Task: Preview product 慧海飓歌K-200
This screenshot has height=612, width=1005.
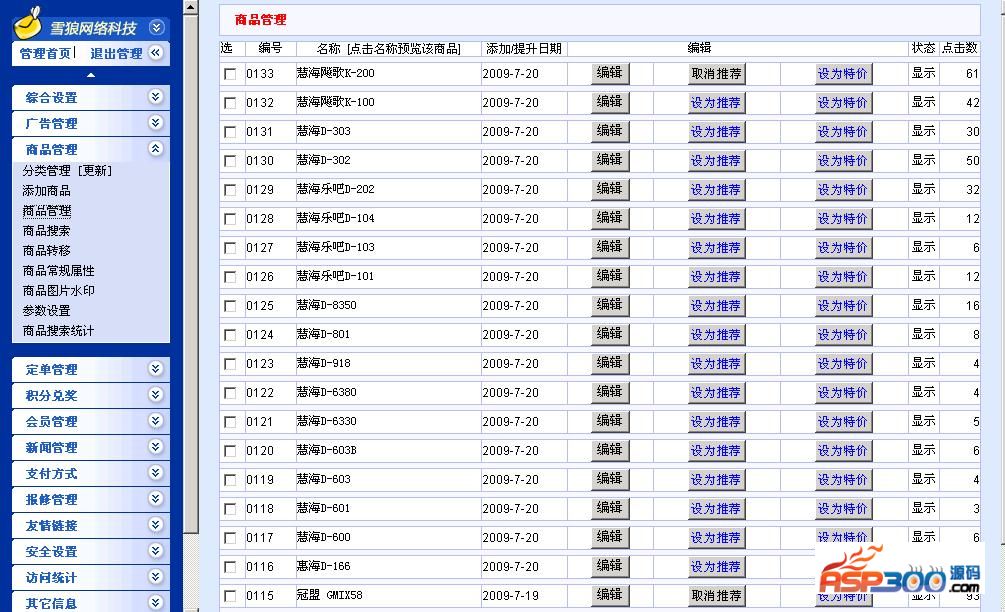Action: coord(335,73)
